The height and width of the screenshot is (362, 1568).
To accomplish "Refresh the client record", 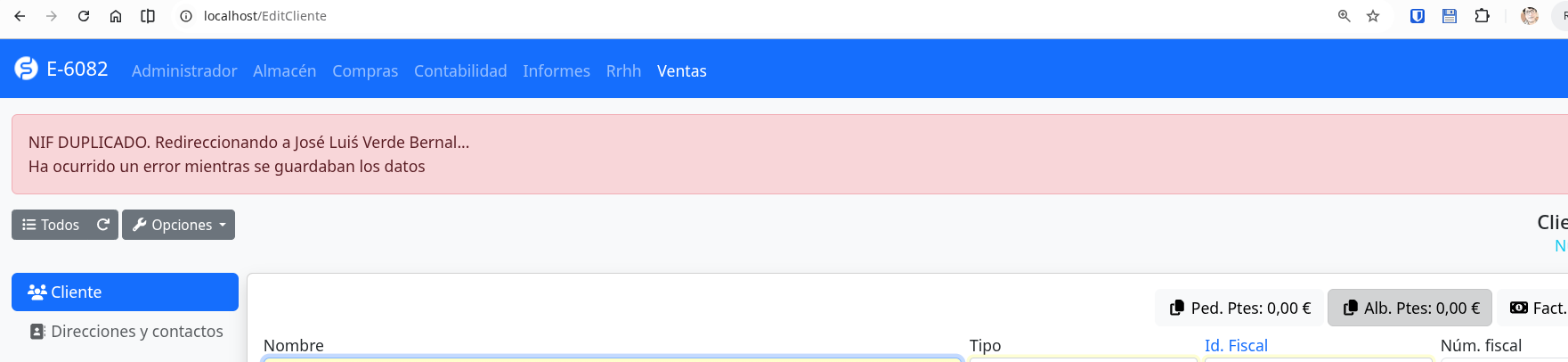I will (103, 225).
